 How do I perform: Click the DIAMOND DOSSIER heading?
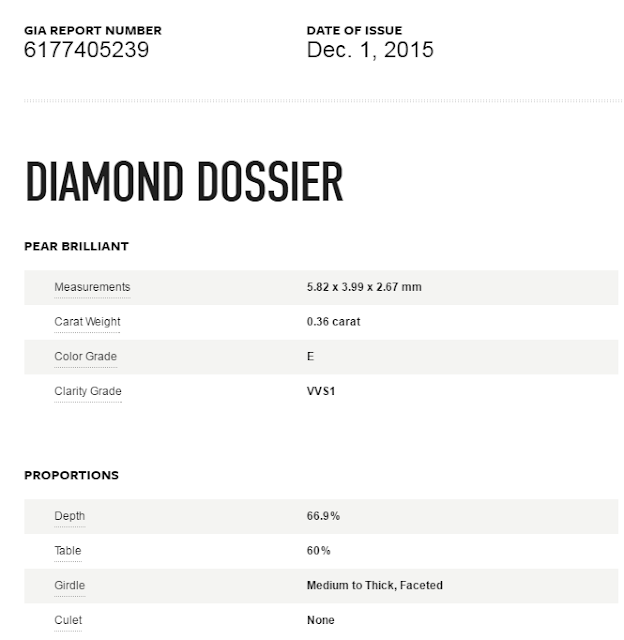coord(184,182)
